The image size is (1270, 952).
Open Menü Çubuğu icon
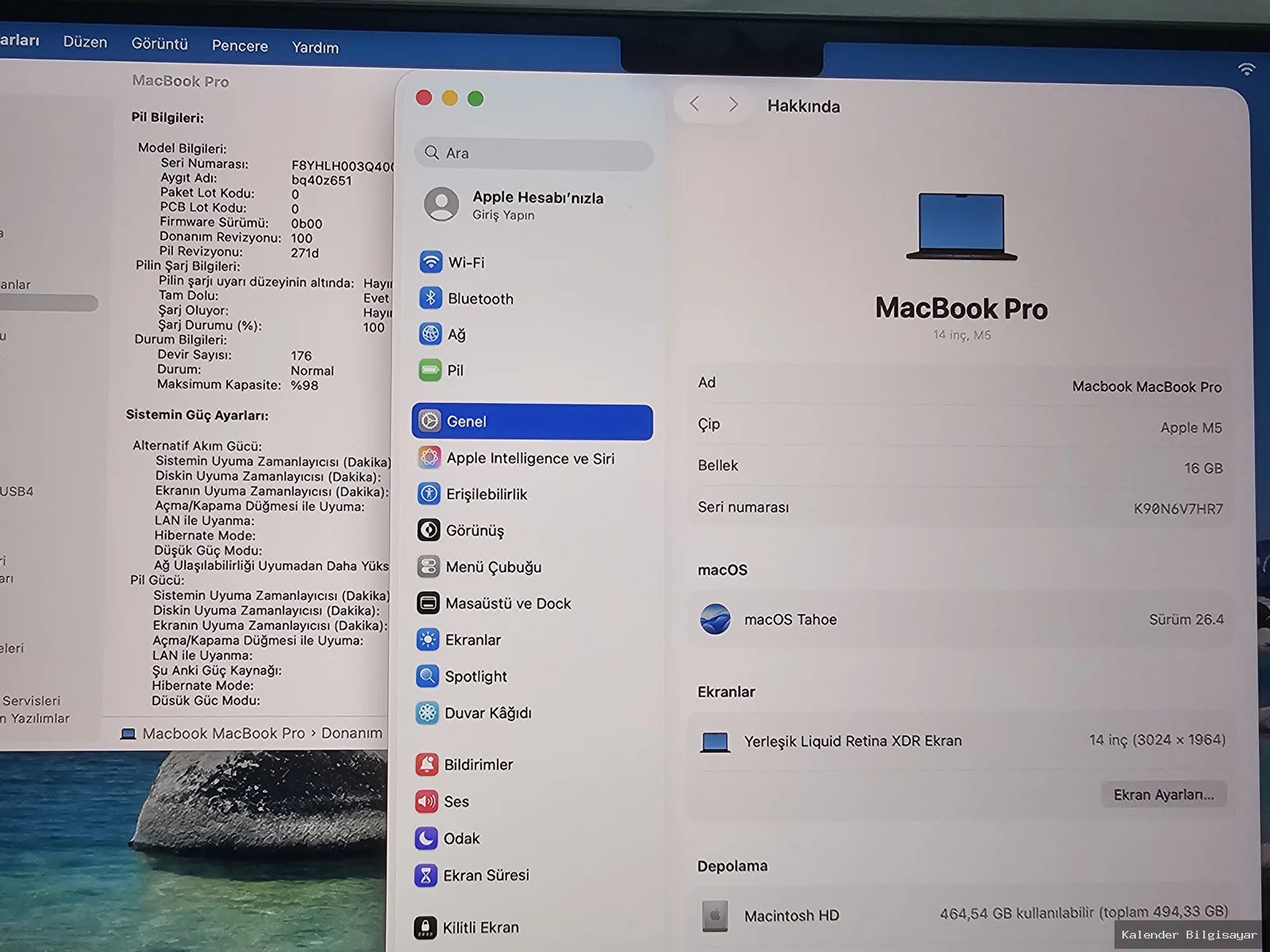point(428,566)
